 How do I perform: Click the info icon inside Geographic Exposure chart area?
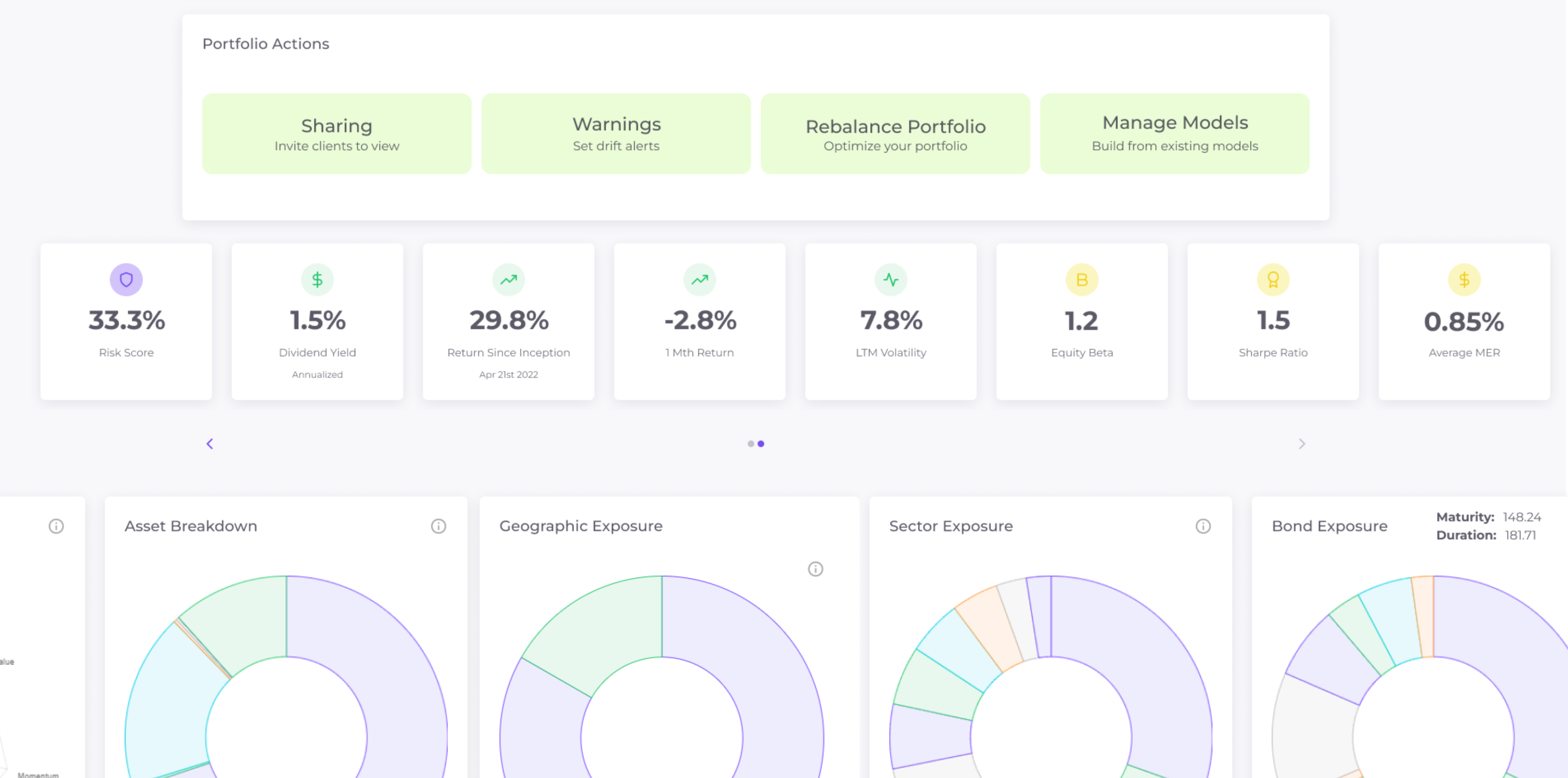pos(816,569)
